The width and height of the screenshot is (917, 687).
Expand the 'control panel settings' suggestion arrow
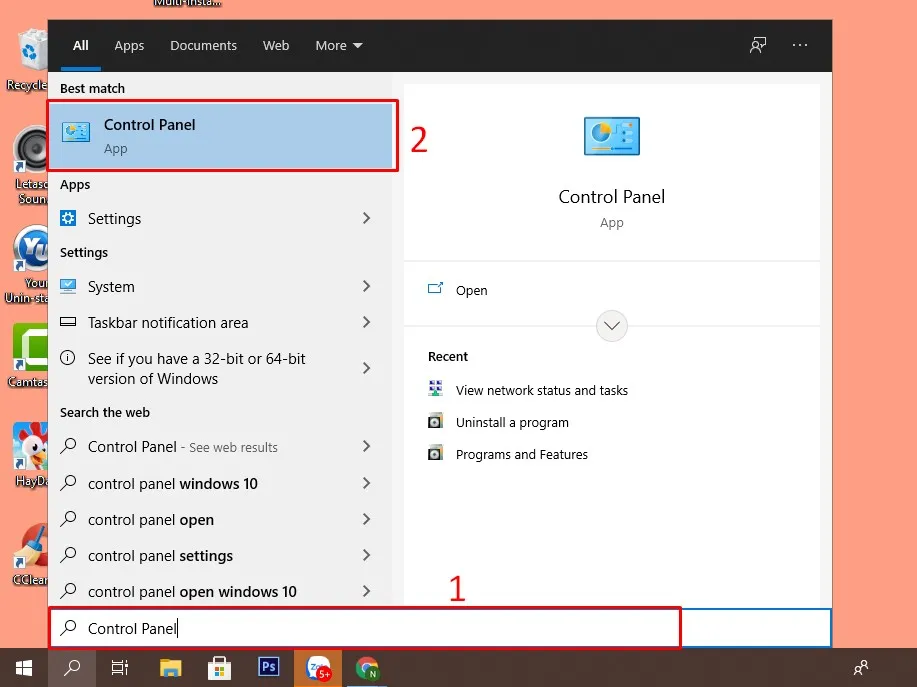tap(366, 555)
